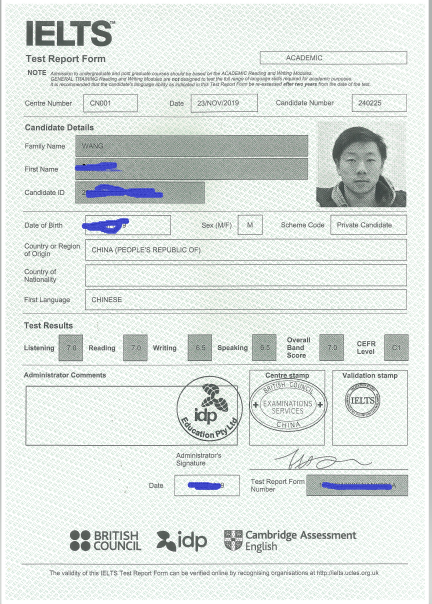Click the test date field 23/NOV/2019
The height and width of the screenshot is (604, 432).
pos(224,103)
